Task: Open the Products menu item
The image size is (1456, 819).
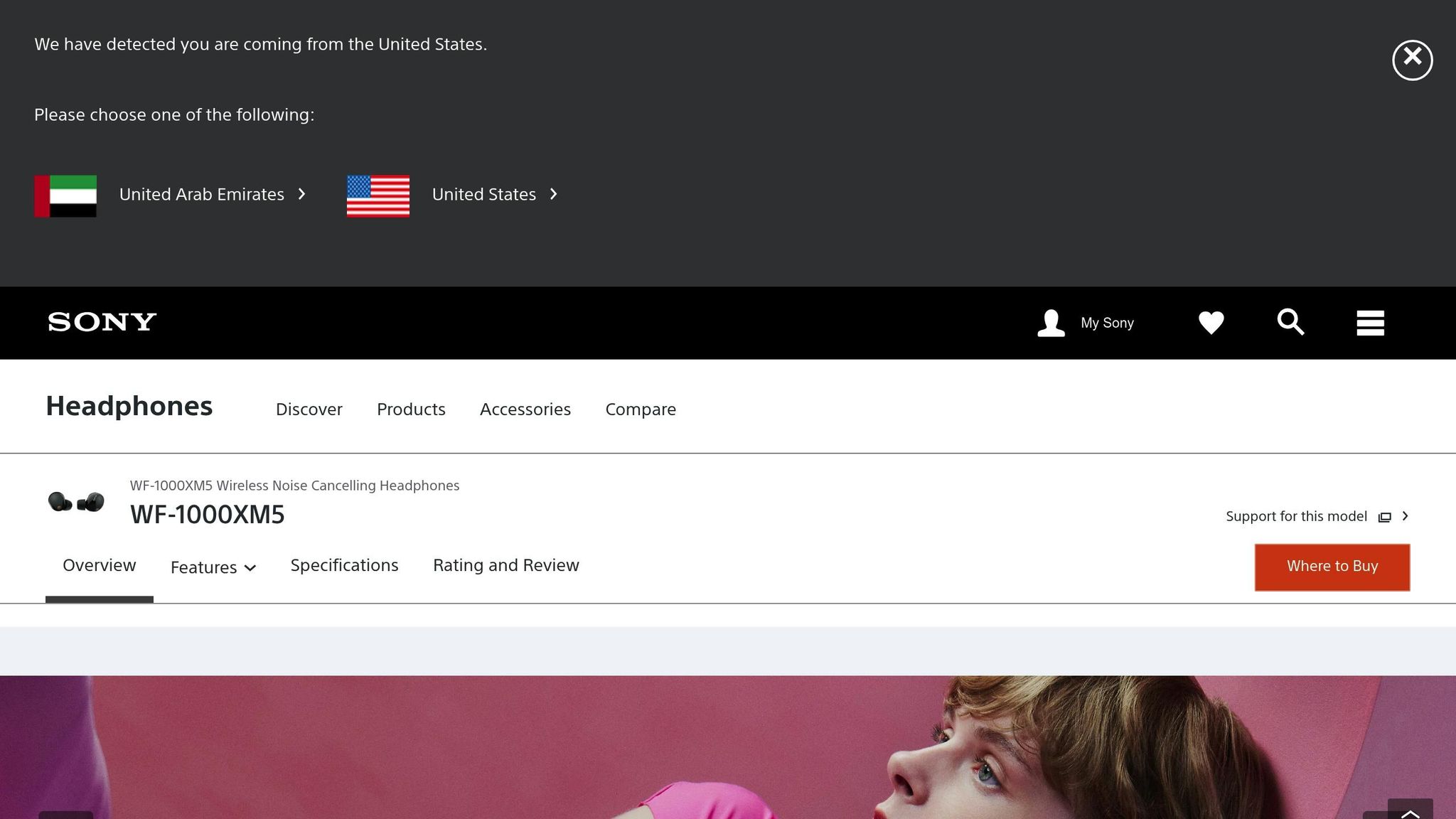Action: click(x=411, y=409)
